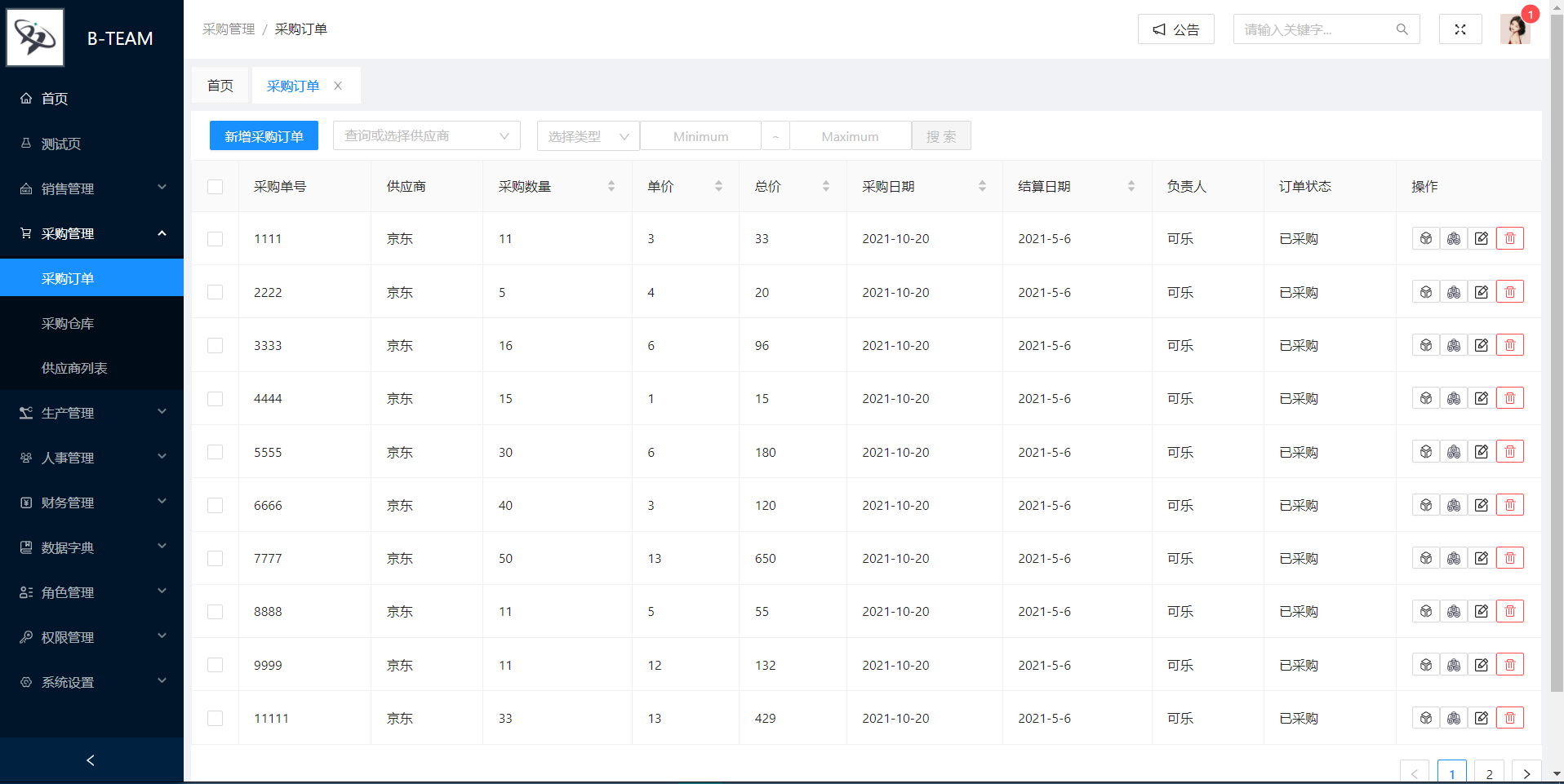Edit order 2222 using the pencil icon
Viewport: 1564px width, 784px height.
coord(1481,292)
